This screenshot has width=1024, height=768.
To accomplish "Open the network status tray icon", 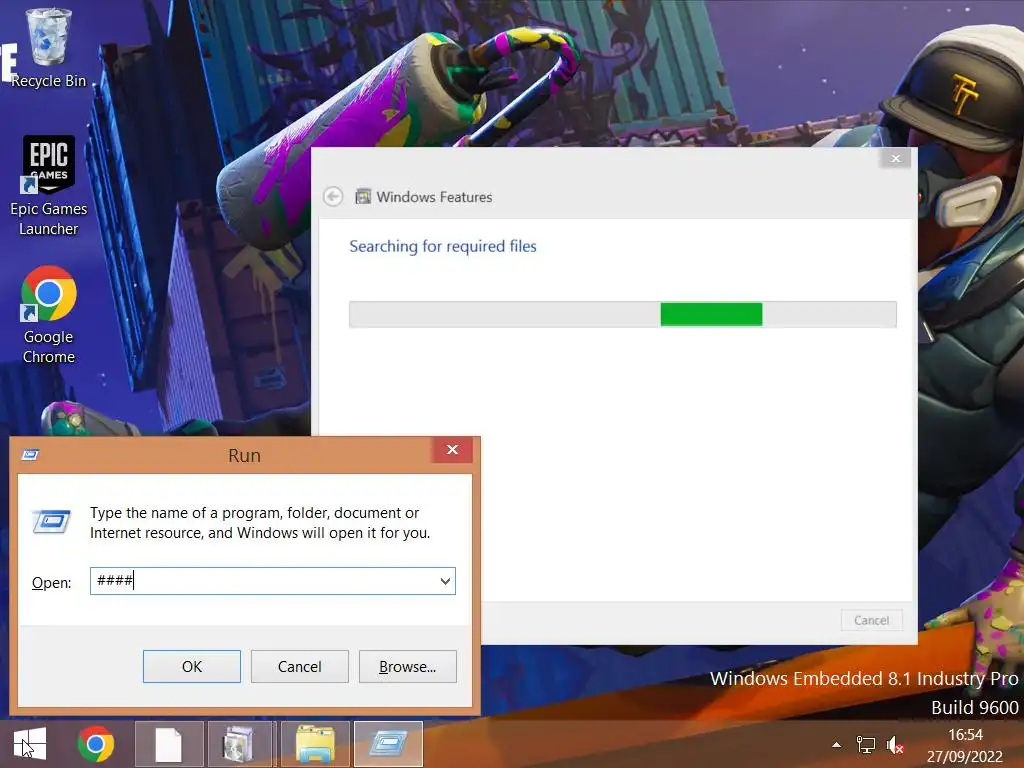I will (866, 744).
